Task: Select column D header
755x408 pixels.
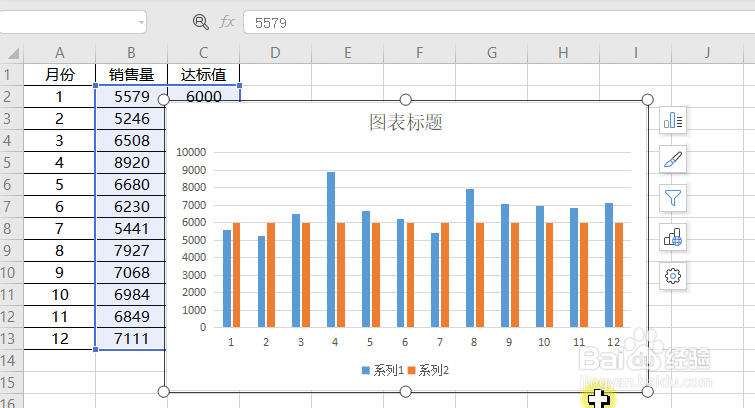Action: [x=275, y=53]
